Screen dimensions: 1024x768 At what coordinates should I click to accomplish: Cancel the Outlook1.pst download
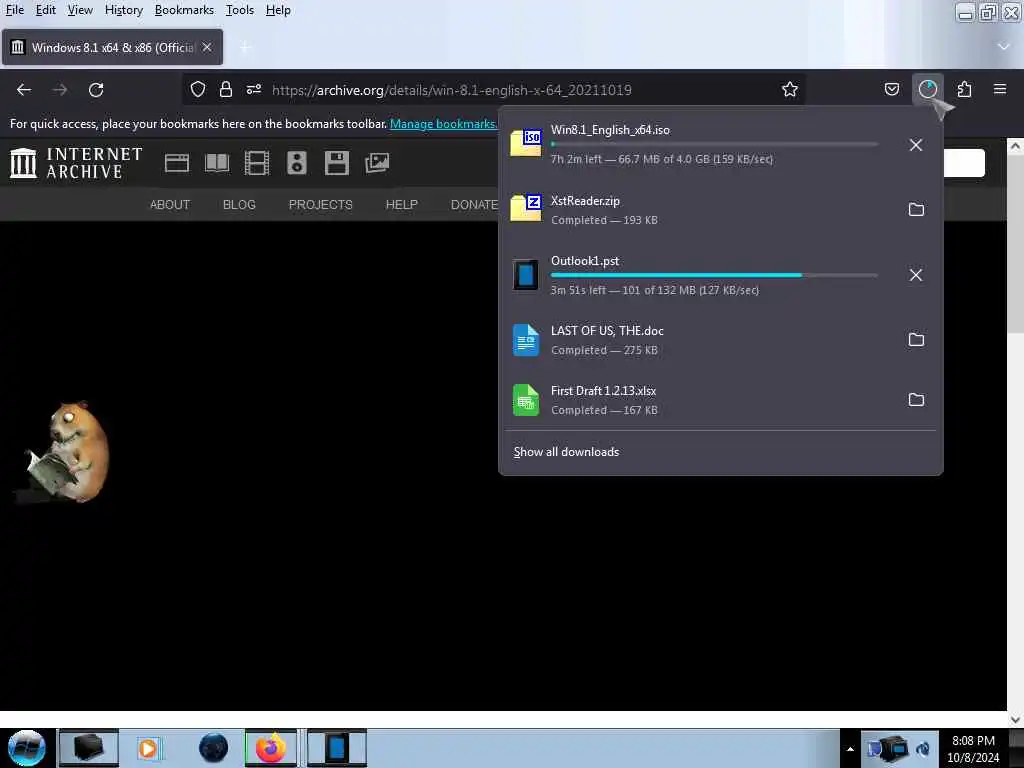pyautogui.click(x=916, y=275)
